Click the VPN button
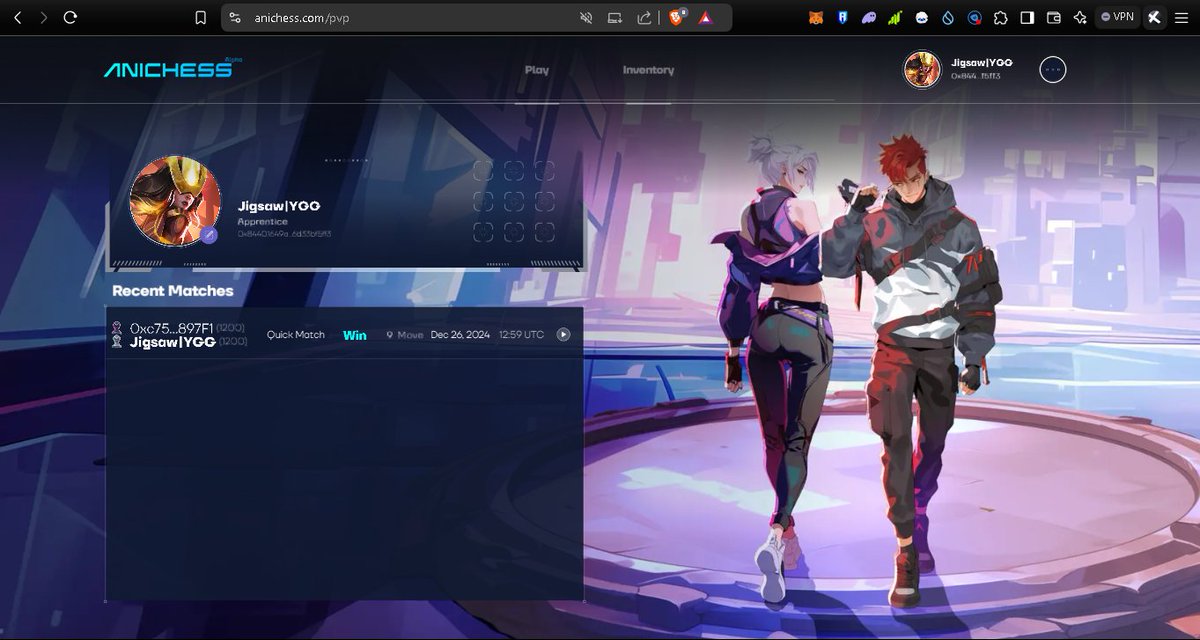 1117,17
